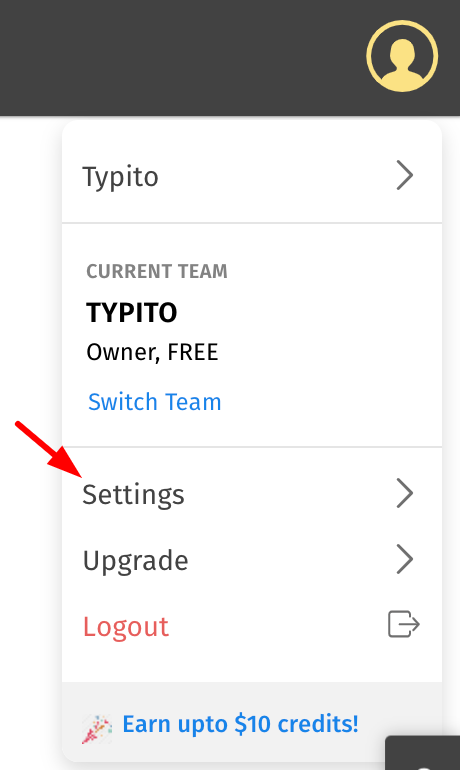
Task: Click the red arrow pointing at Settings
Action: click(x=48, y=449)
